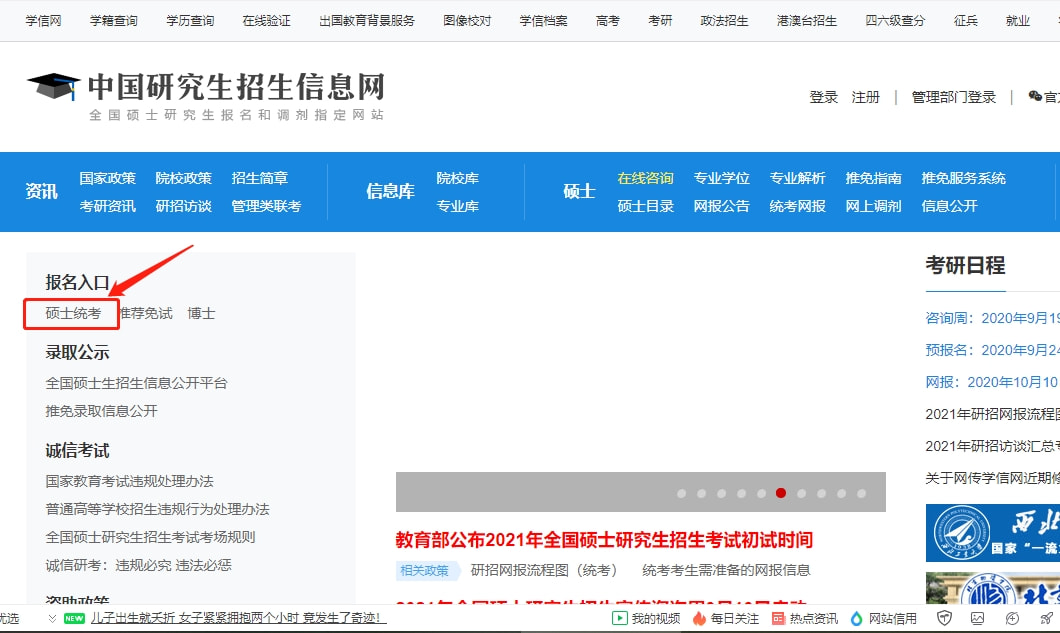The image size is (1060, 633).
Task: Open 考研资讯 in blue navigation
Action: (107, 206)
